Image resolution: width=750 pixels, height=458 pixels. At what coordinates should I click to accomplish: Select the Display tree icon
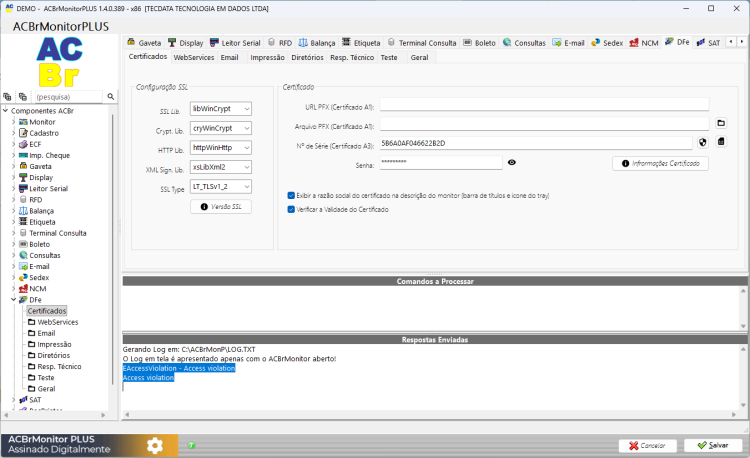[x=23, y=177]
